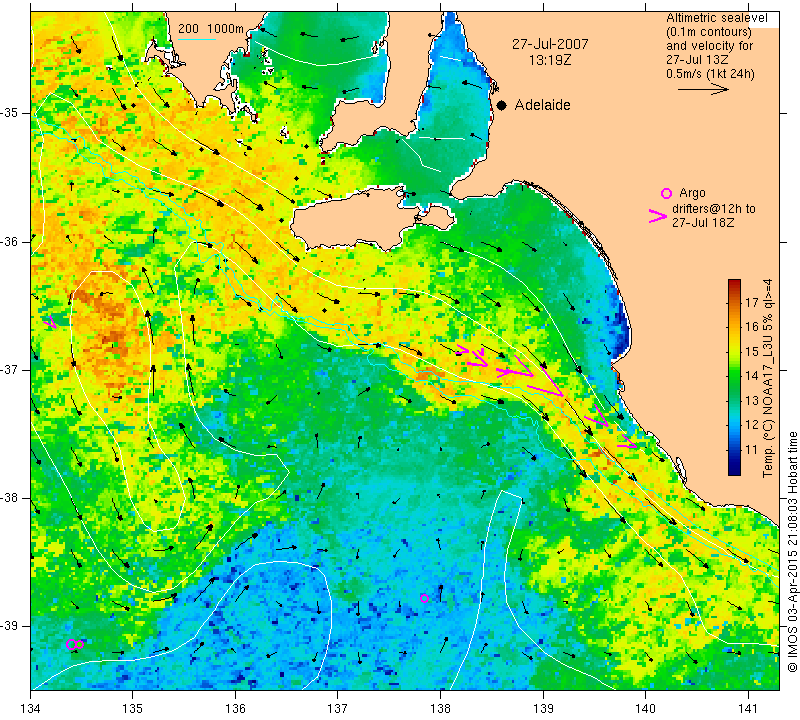The height and width of the screenshot is (720, 800).
Task: Click the magenta drifter arrowhead legend symbol
Action: tap(658, 216)
